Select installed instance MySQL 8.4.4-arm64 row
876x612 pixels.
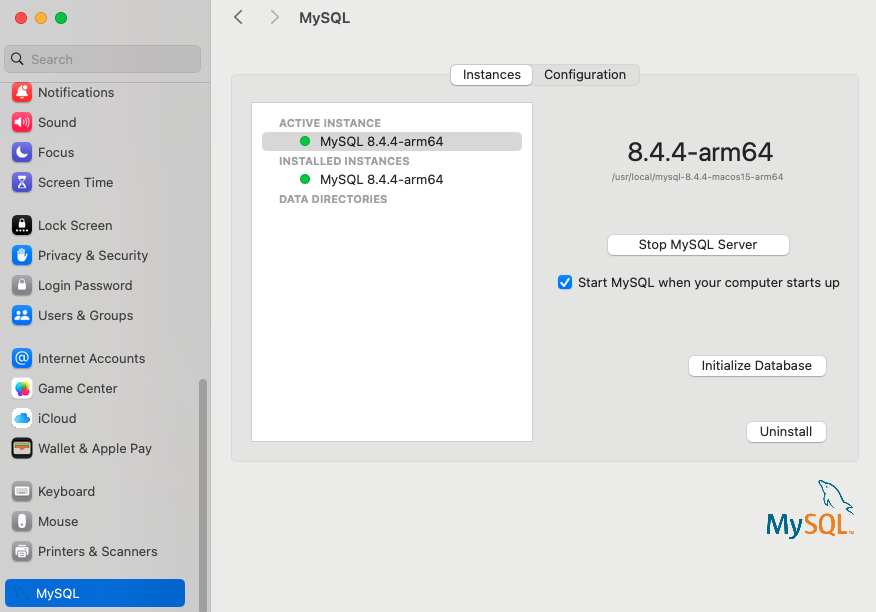click(x=392, y=179)
